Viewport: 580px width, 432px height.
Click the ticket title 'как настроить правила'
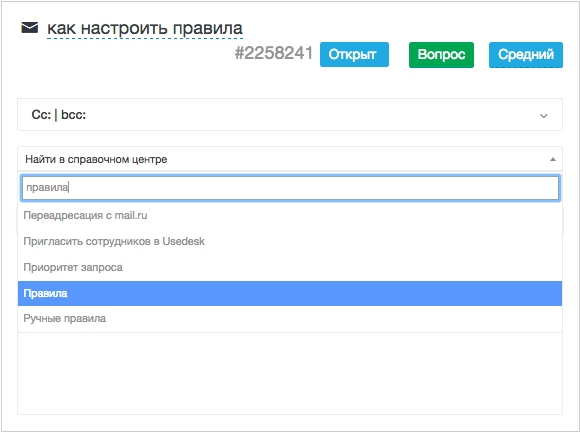145,28
